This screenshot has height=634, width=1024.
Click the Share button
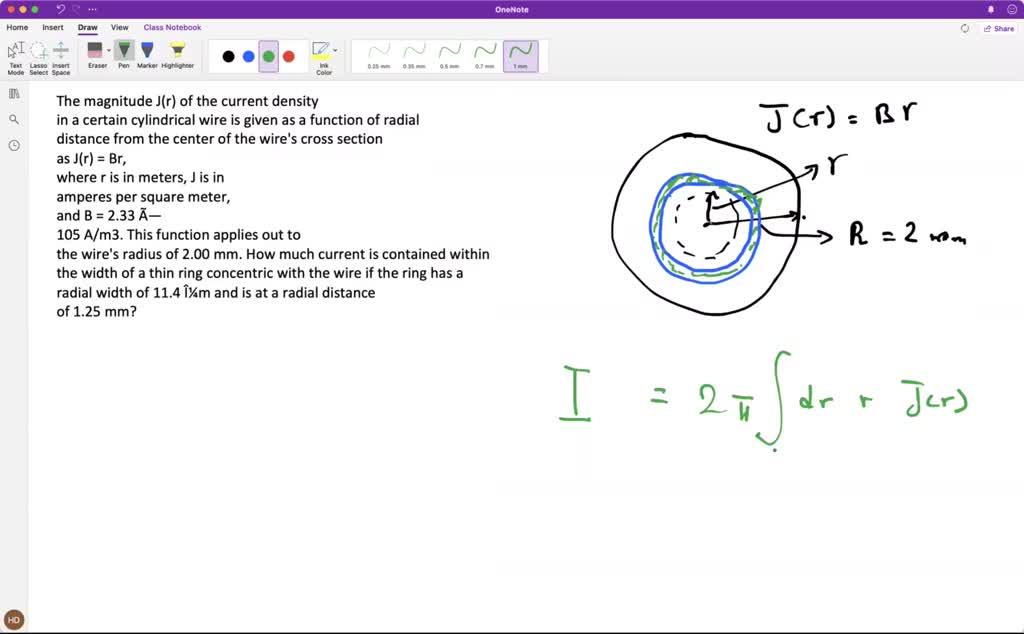[x=999, y=29]
